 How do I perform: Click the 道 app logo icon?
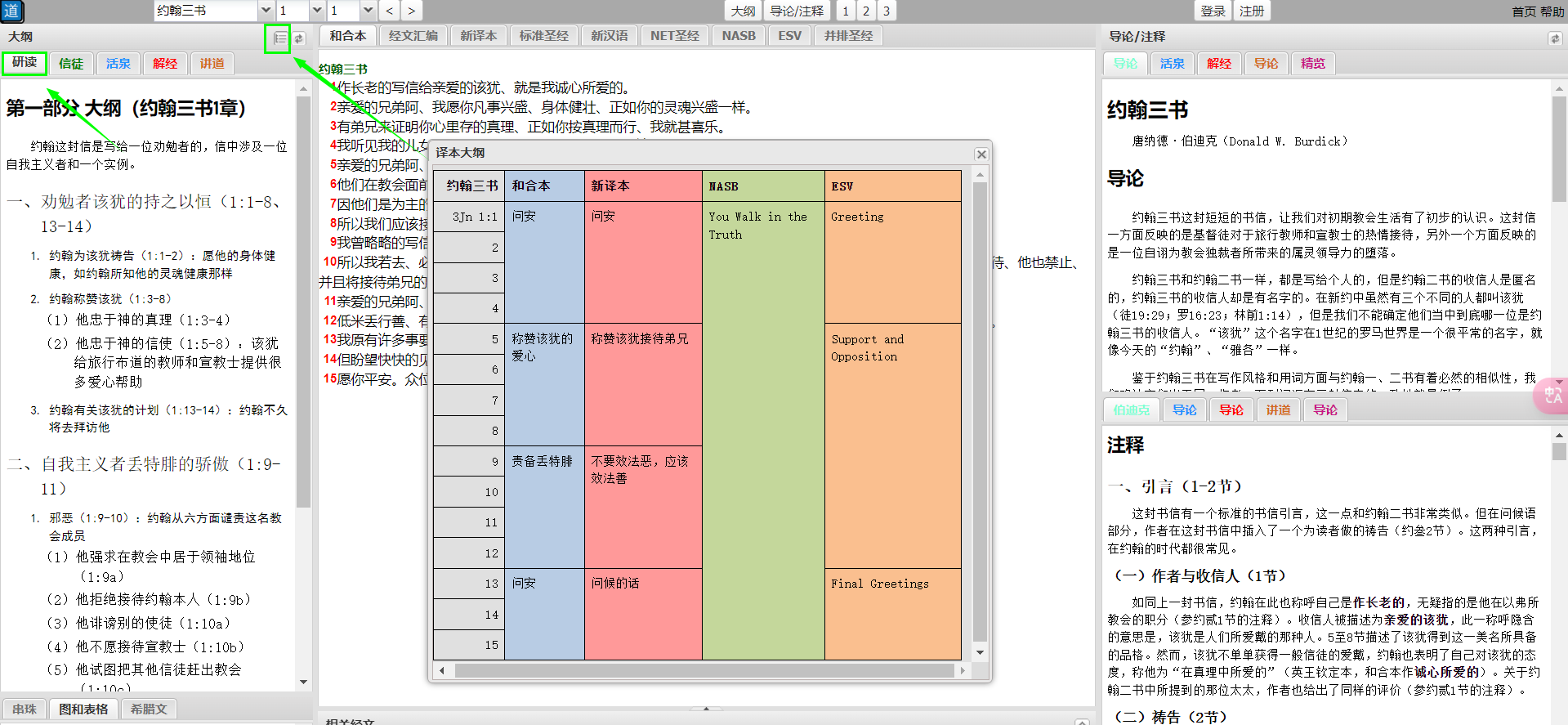[x=11, y=11]
